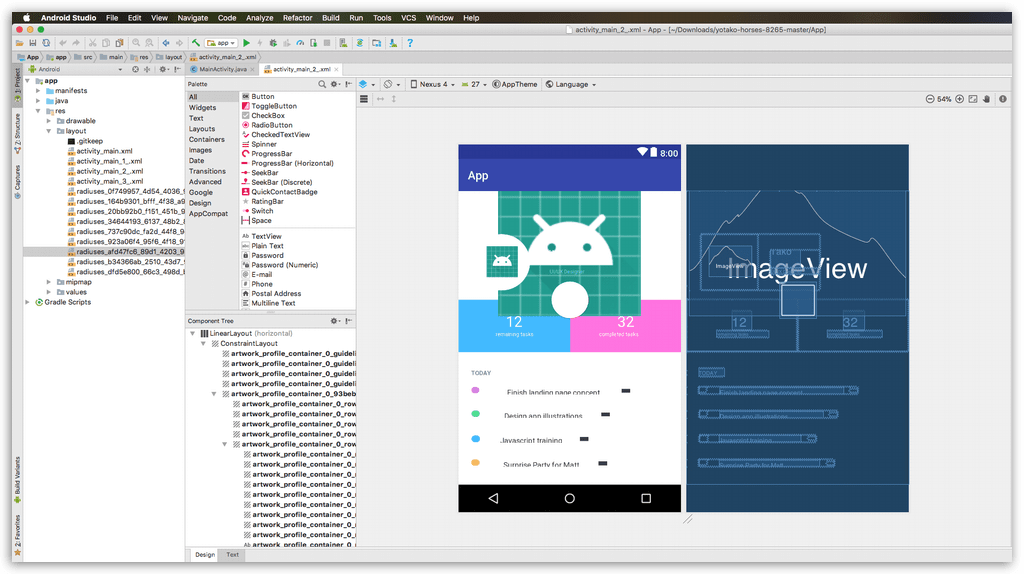Viewport: 1024px width, 574px height.
Task: Click the AppTheme button
Action: [516, 85]
